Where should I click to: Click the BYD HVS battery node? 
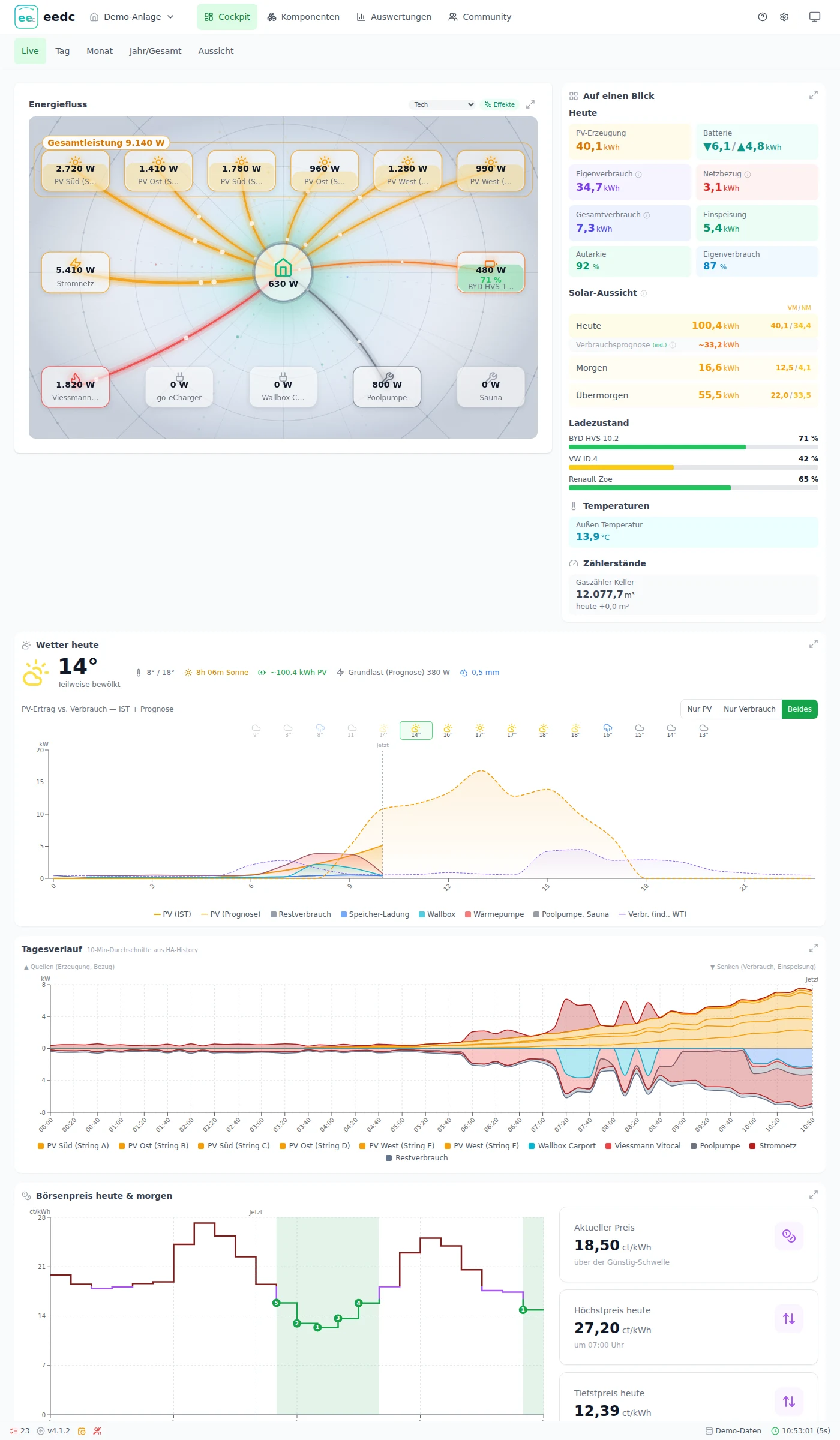[491, 272]
